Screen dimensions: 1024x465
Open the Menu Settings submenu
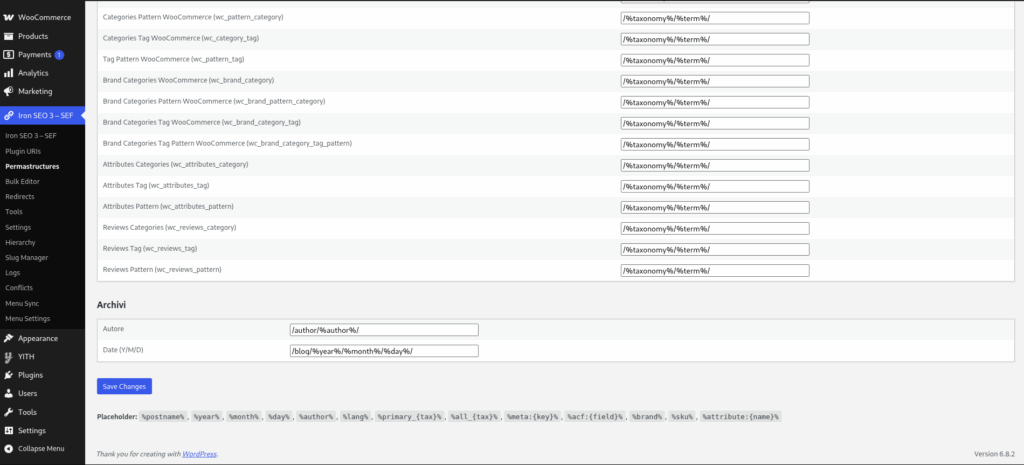coord(27,319)
